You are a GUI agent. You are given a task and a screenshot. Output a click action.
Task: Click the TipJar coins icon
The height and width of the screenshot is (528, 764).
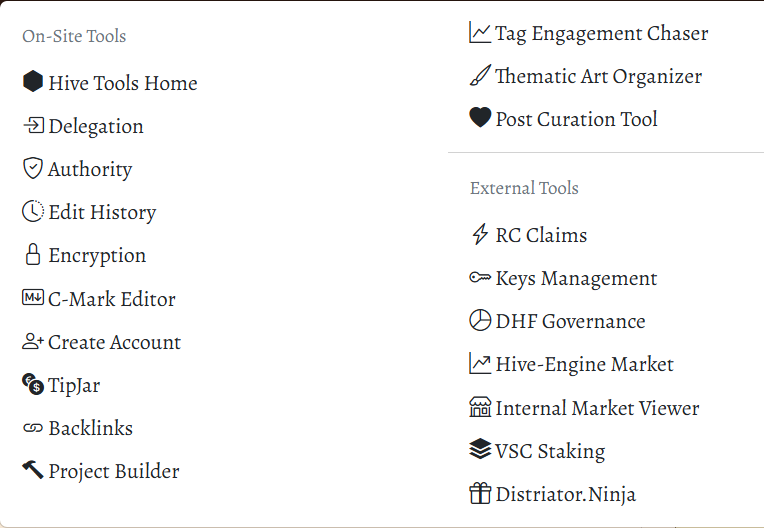[x=33, y=384]
